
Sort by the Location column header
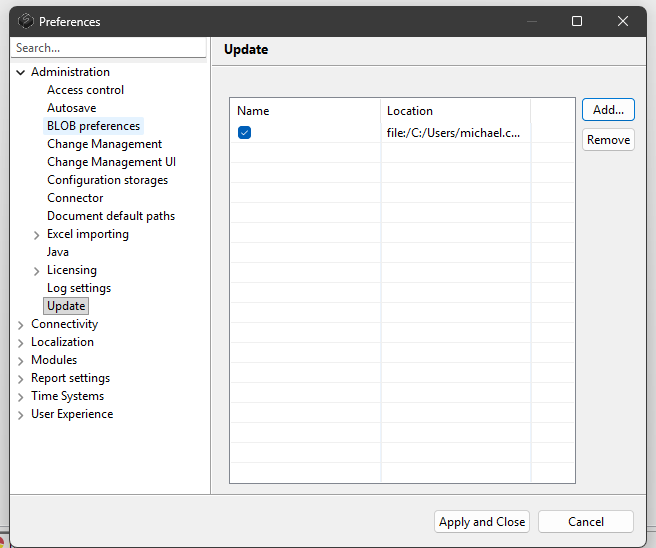[455, 111]
